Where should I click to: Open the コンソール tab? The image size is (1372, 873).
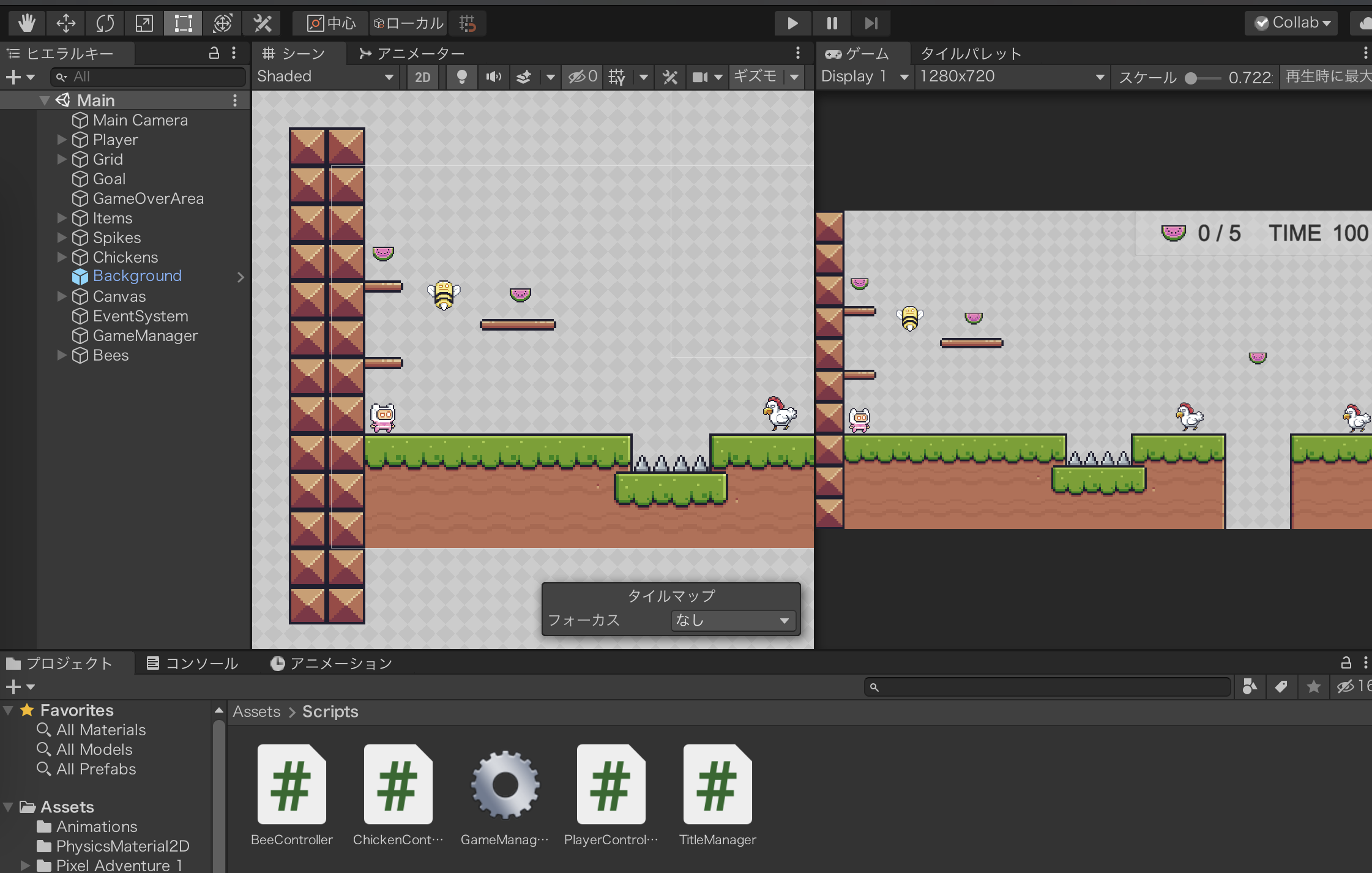click(193, 663)
